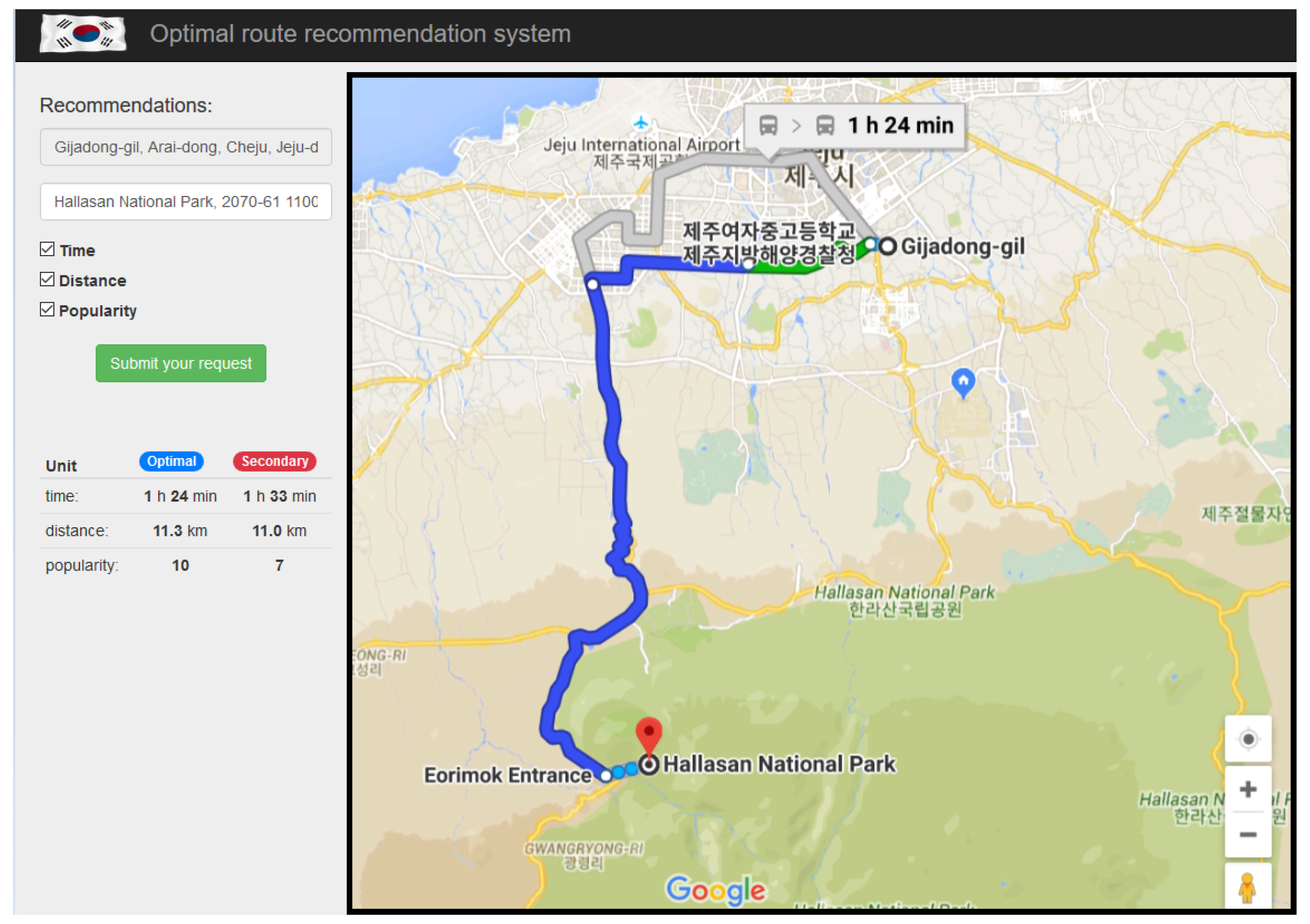Focus the Hallasan National Park destination field
The image size is (1310, 924).
[x=185, y=201]
